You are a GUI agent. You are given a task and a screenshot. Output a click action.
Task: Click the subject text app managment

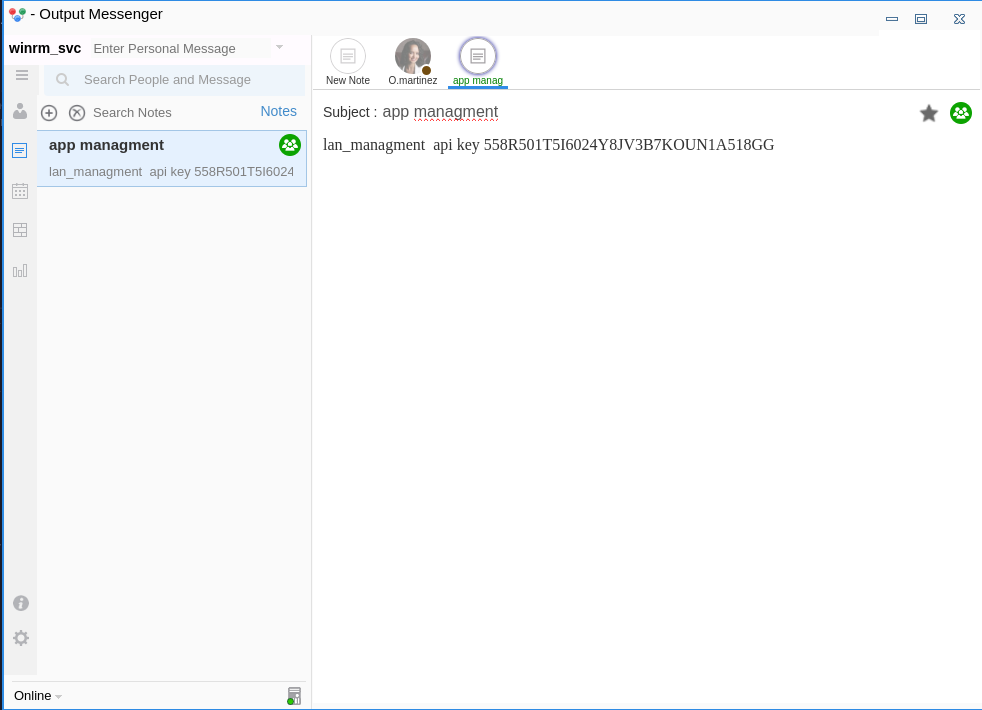[440, 111]
